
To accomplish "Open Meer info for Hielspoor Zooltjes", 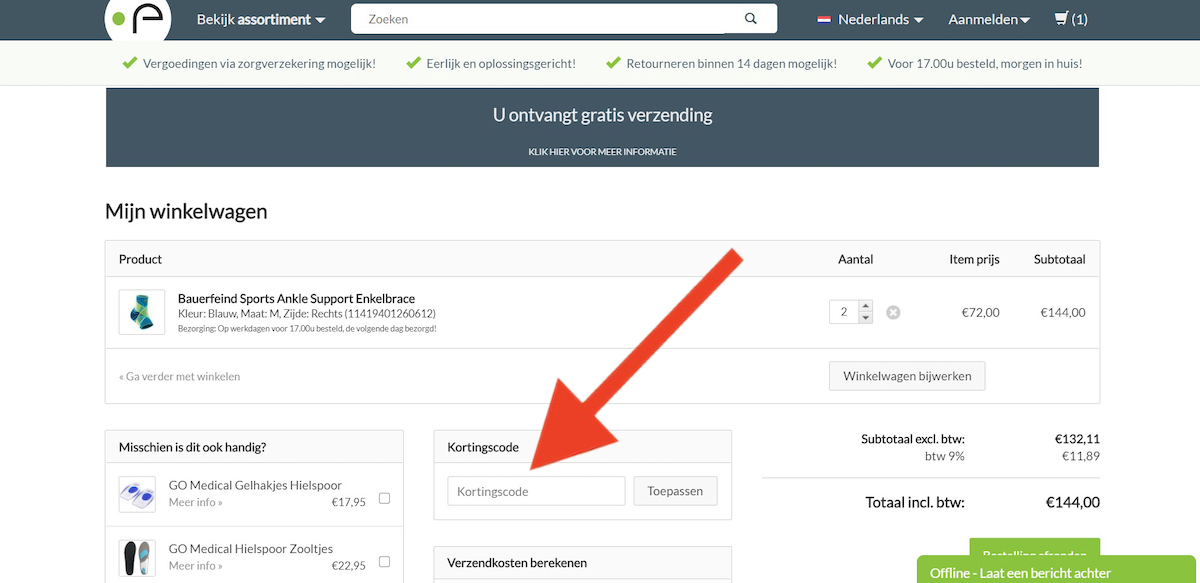I will (195, 565).
